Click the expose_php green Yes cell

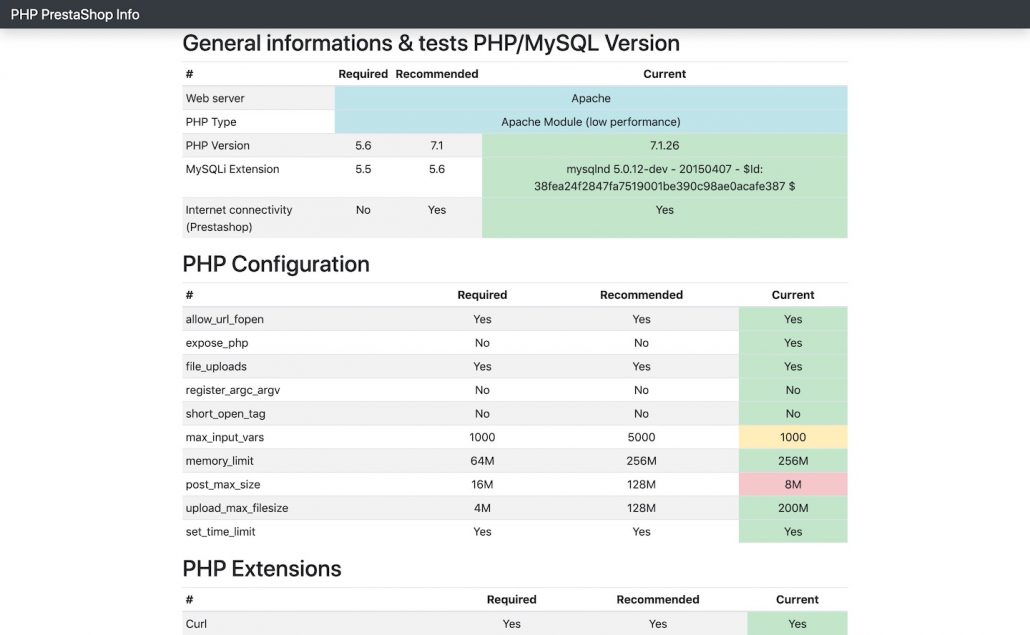tap(793, 342)
